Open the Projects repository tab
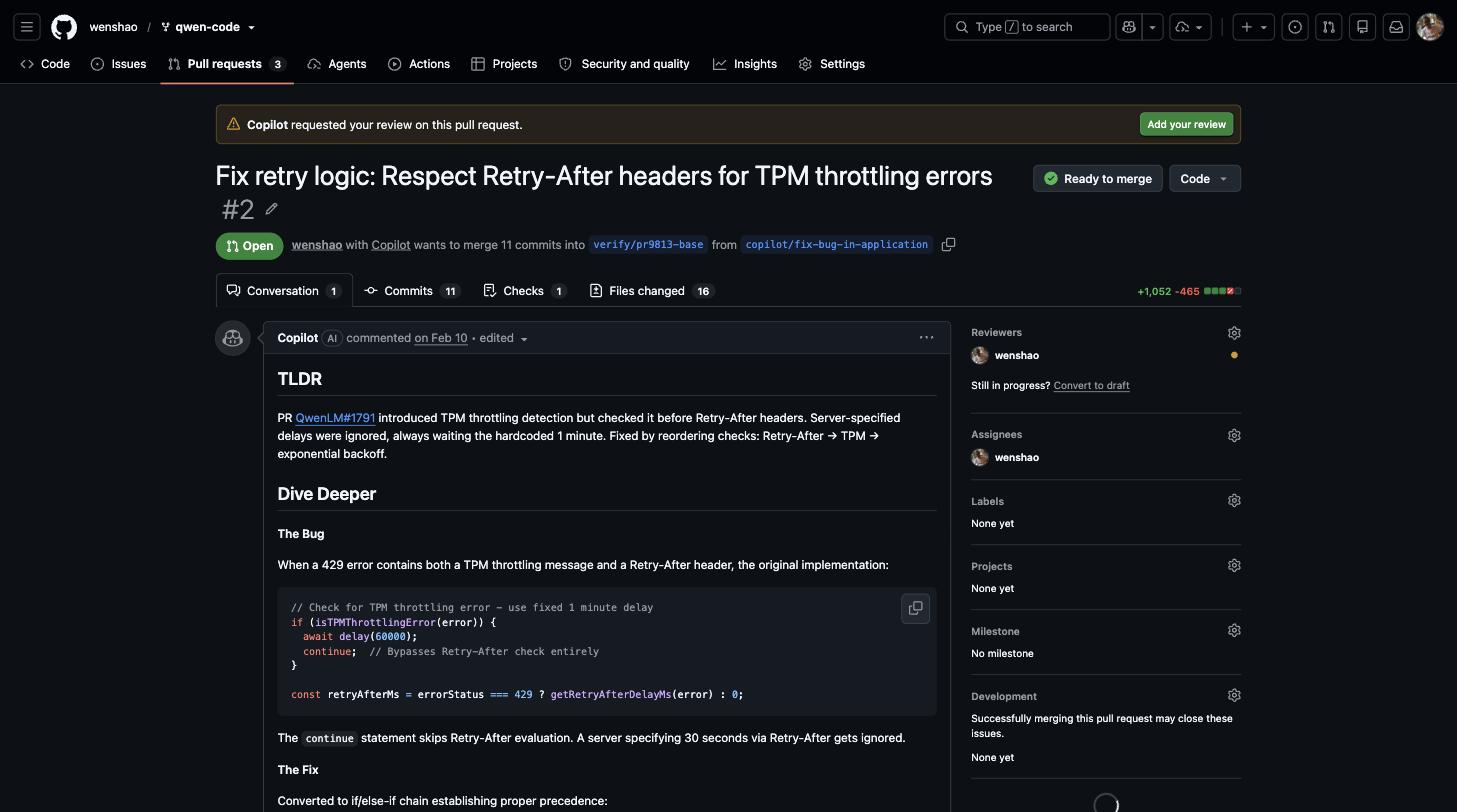Viewport: 1457px width, 812px height. tap(504, 64)
